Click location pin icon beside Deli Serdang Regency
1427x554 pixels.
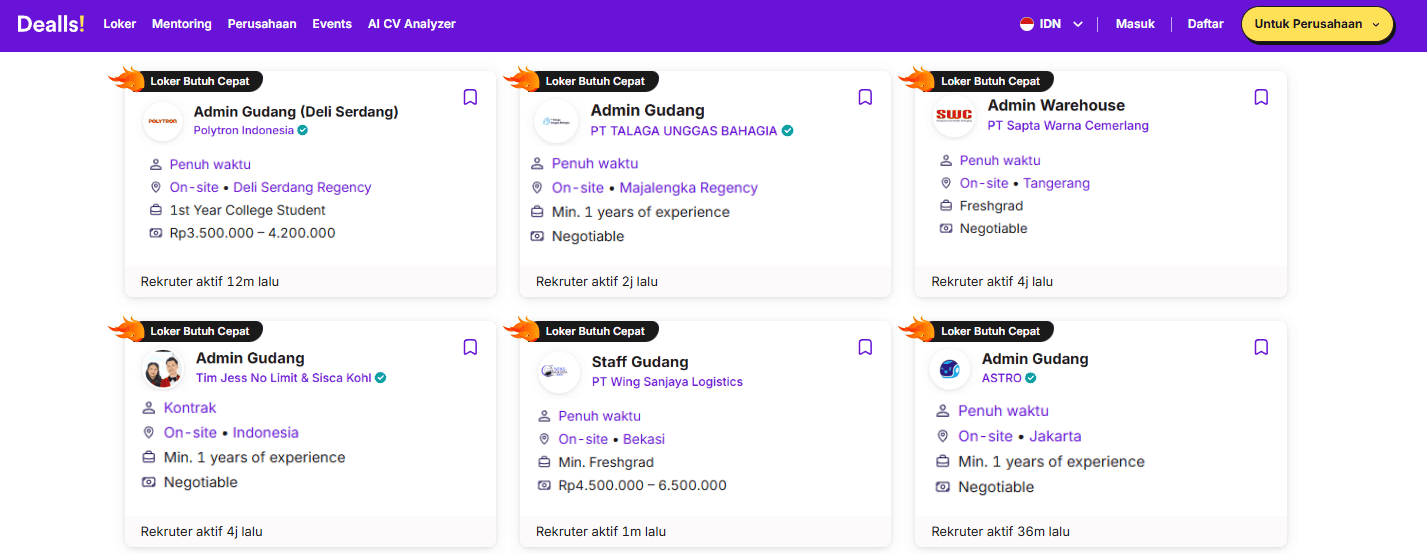156,187
